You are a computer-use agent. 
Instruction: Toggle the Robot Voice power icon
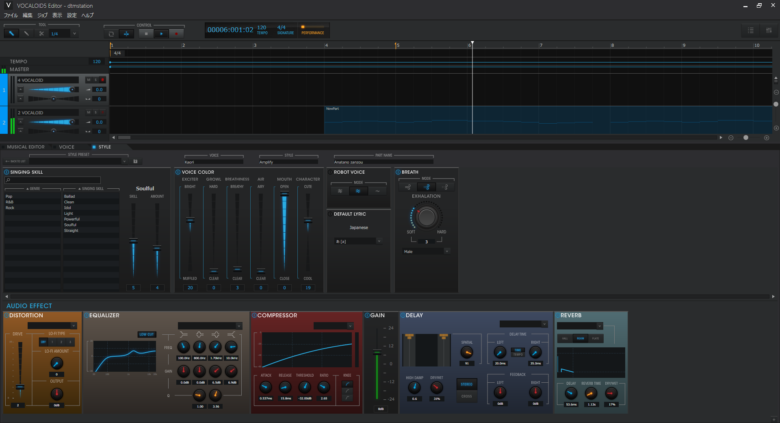[x=332, y=172]
